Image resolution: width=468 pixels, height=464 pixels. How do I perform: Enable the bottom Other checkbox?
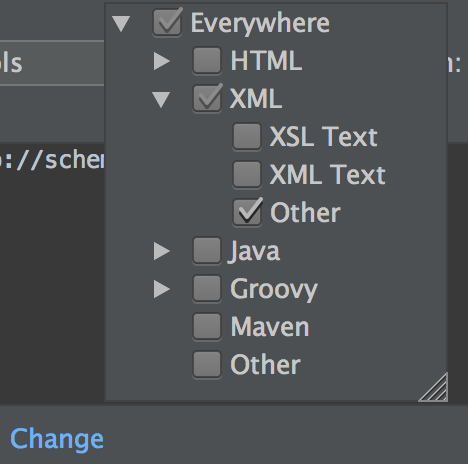pos(207,365)
